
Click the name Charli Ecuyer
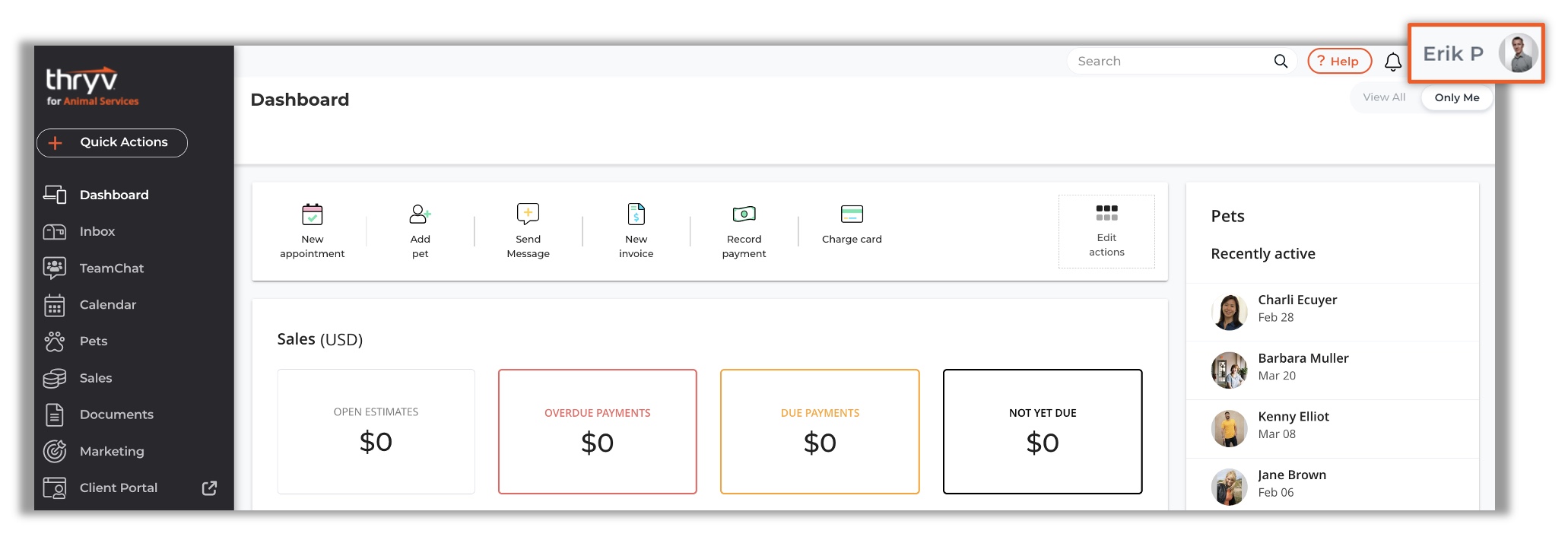click(x=1297, y=300)
